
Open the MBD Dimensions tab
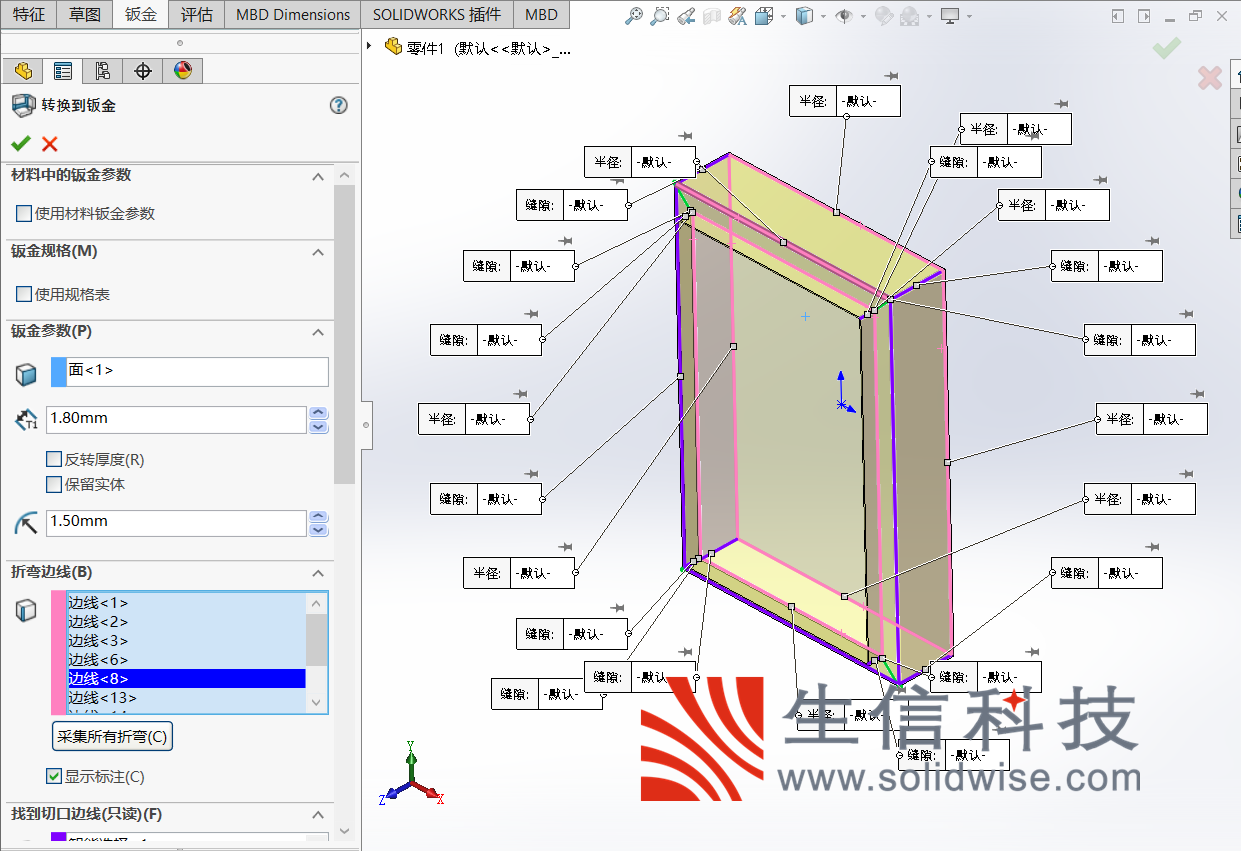coord(293,14)
